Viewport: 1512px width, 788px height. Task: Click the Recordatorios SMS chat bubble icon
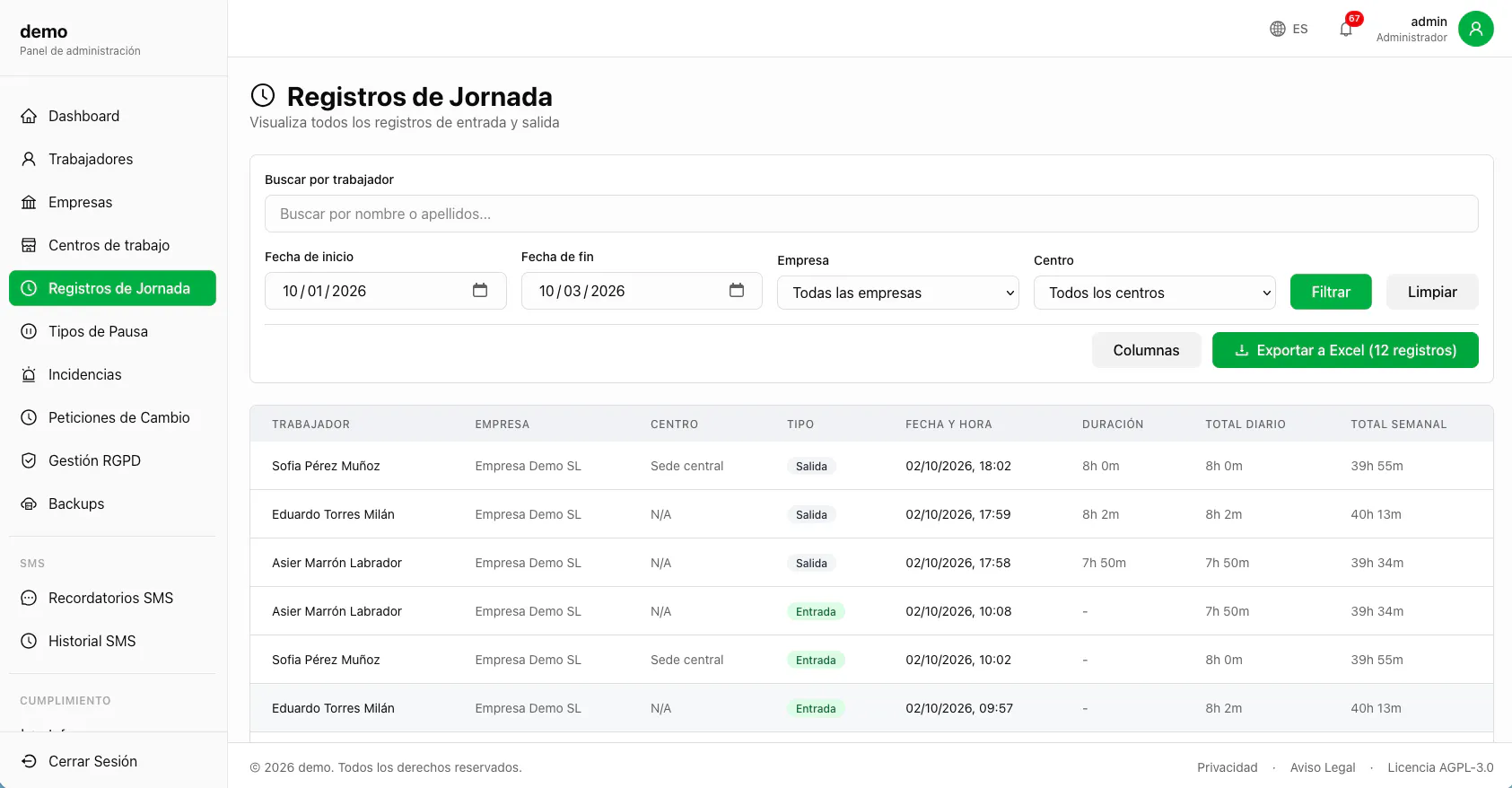click(29, 598)
